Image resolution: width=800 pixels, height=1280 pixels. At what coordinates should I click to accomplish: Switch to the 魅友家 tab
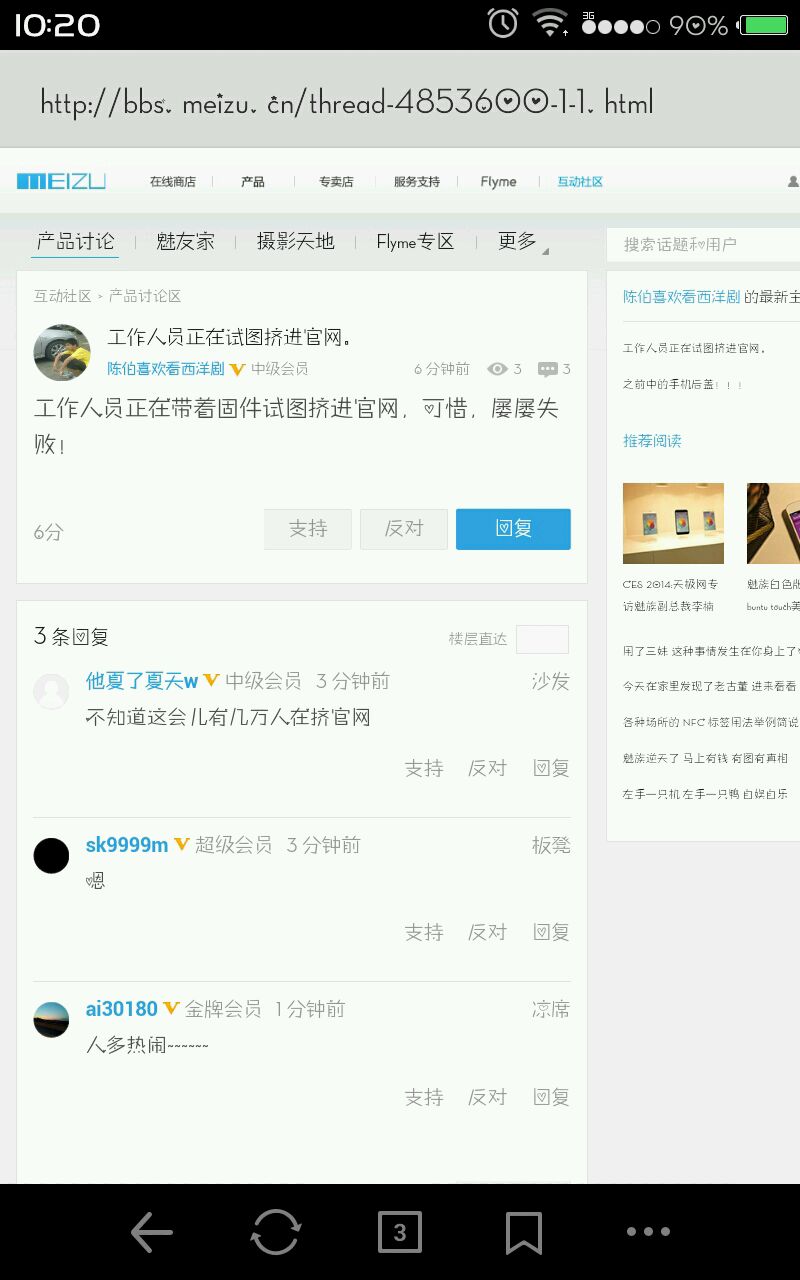(185, 242)
